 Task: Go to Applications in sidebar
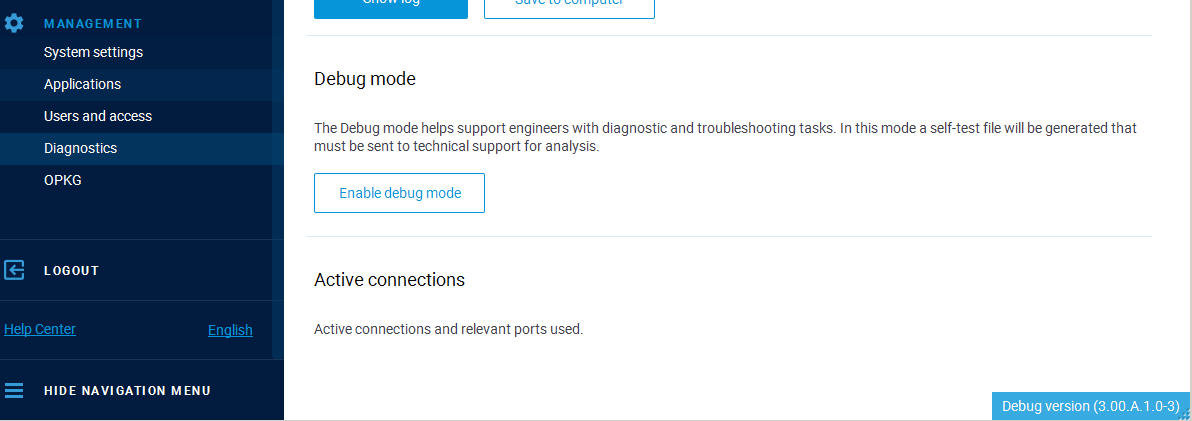point(82,84)
